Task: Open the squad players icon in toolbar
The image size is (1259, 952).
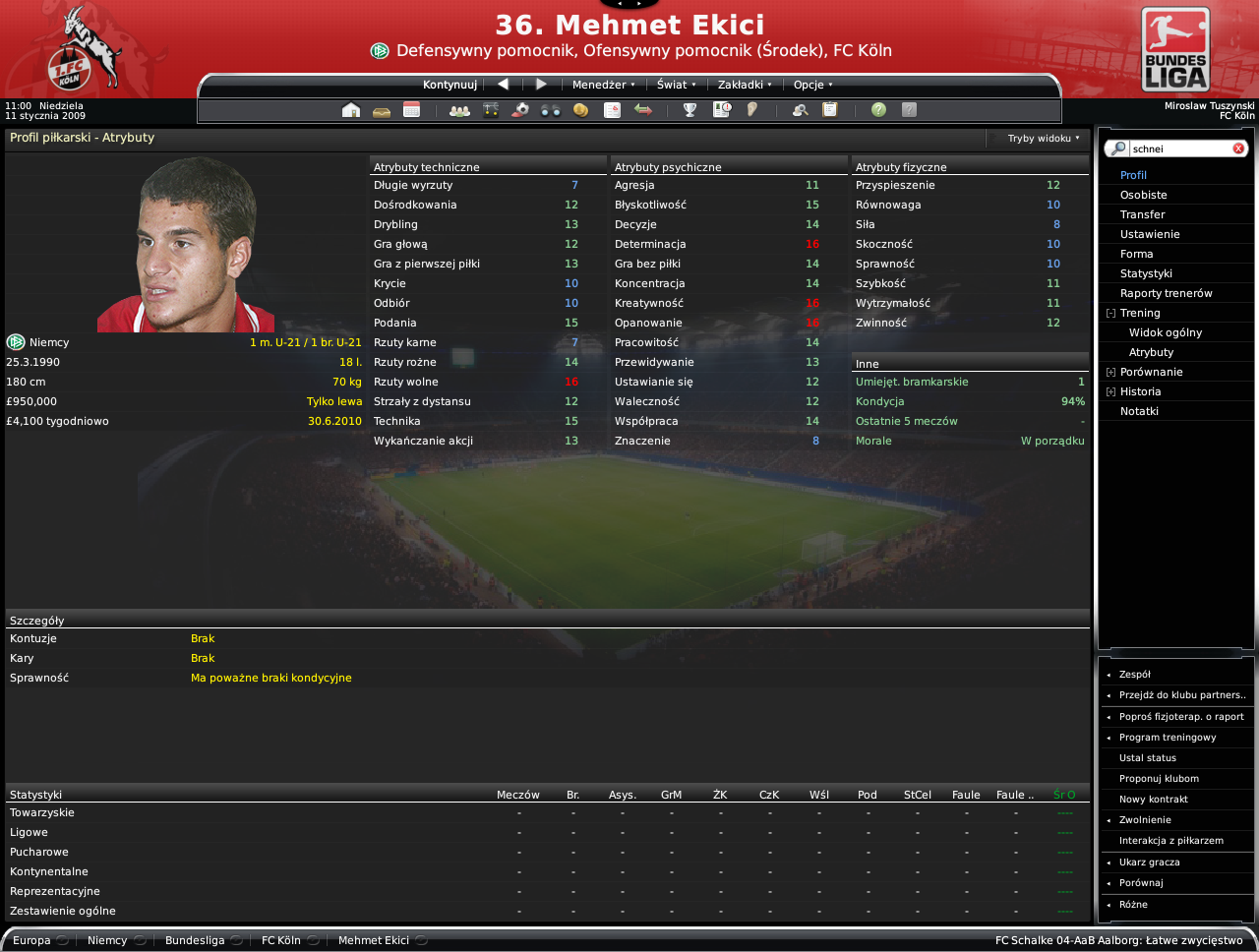Action: 459,110
